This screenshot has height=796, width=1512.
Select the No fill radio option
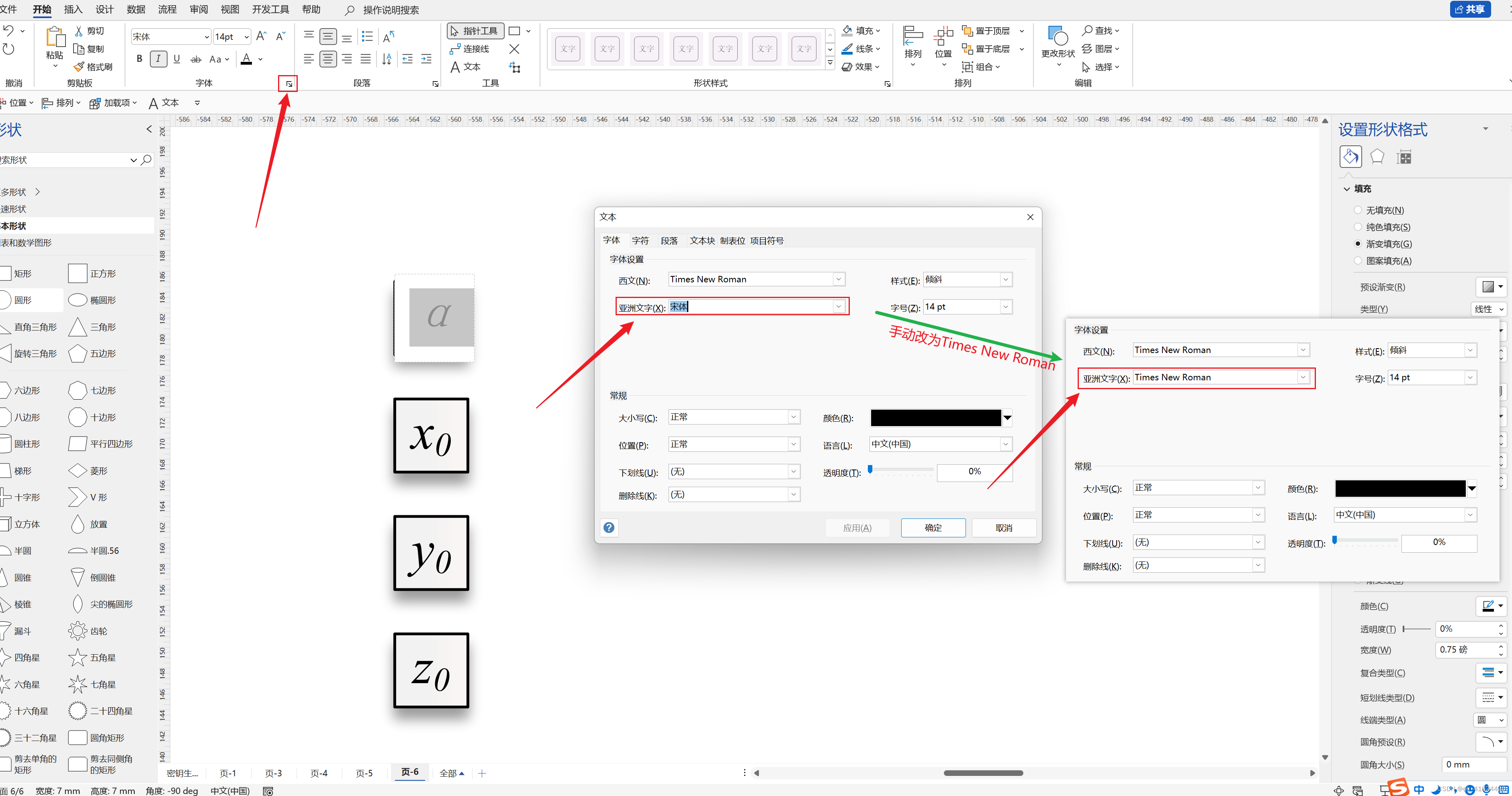[1358, 210]
